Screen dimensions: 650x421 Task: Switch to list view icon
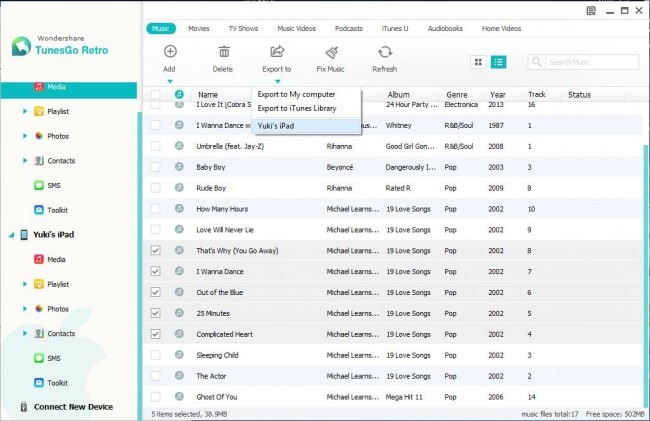click(x=498, y=62)
